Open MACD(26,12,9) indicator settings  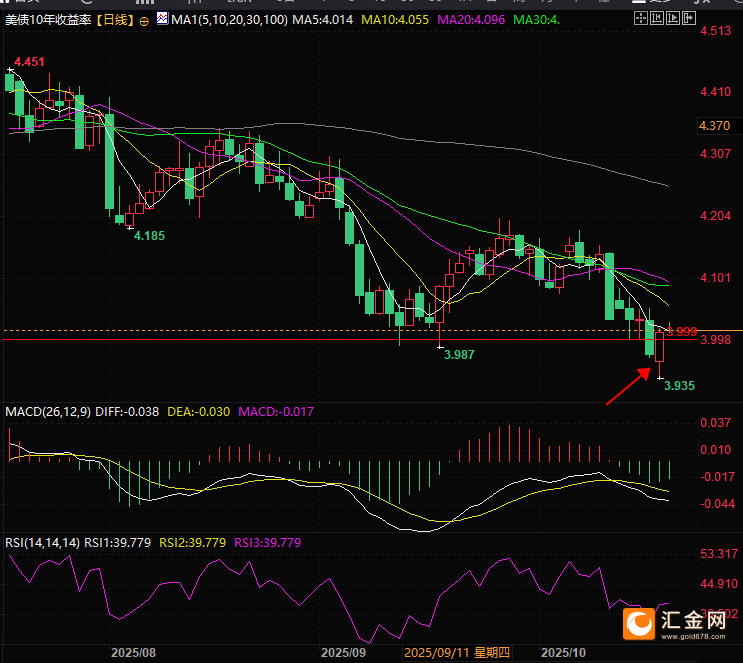(x=48, y=411)
